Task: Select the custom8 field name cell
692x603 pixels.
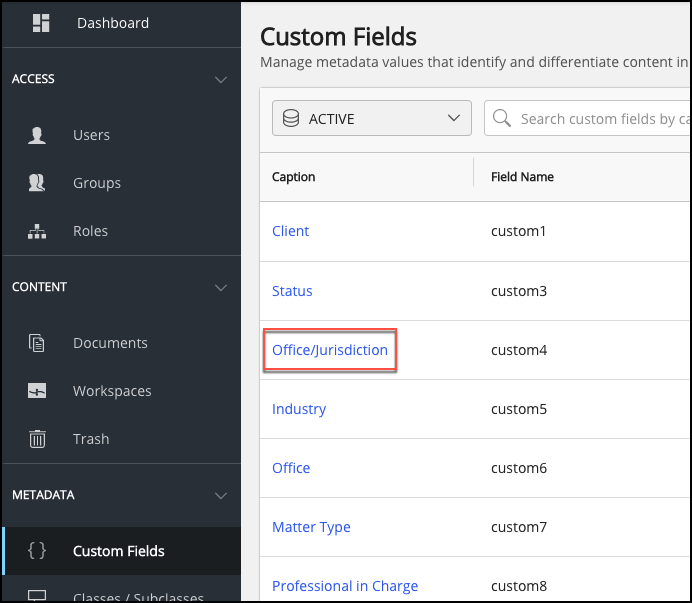Action: coord(519,586)
